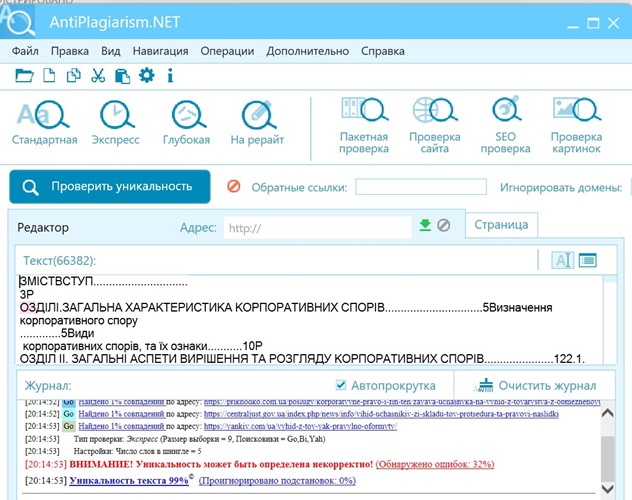The height and width of the screenshot is (500, 632).
Task: Toggle the Автопрокрутка checkbox
Action: (x=341, y=385)
